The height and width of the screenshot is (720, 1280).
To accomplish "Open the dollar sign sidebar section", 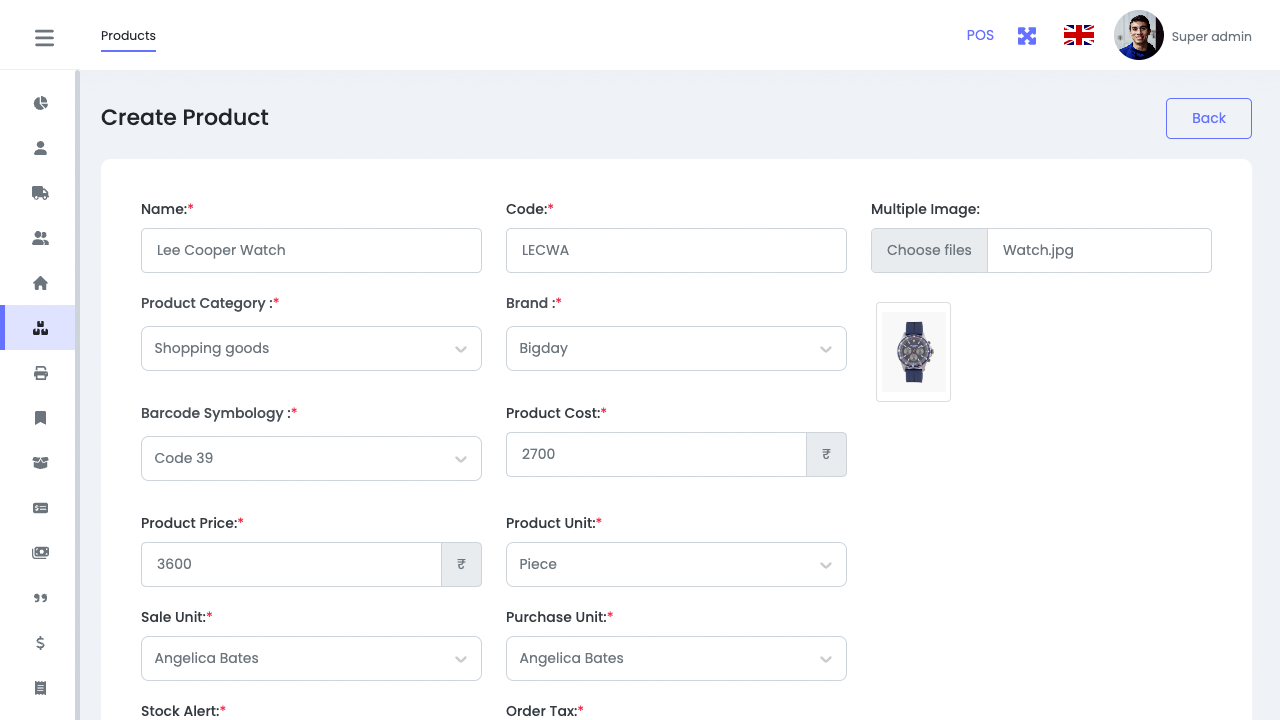I will (x=40, y=643).
